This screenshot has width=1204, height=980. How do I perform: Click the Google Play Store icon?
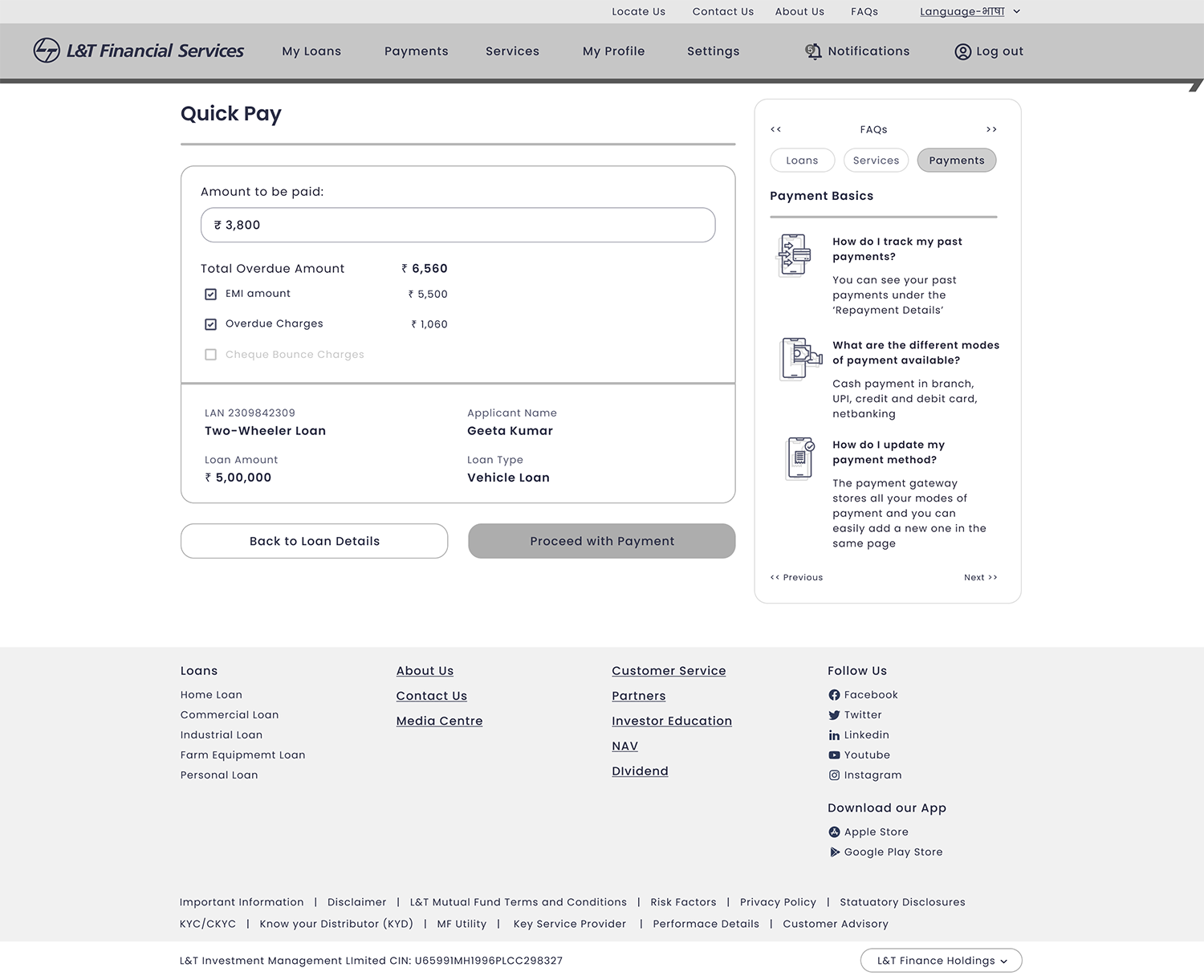(834, 852)
